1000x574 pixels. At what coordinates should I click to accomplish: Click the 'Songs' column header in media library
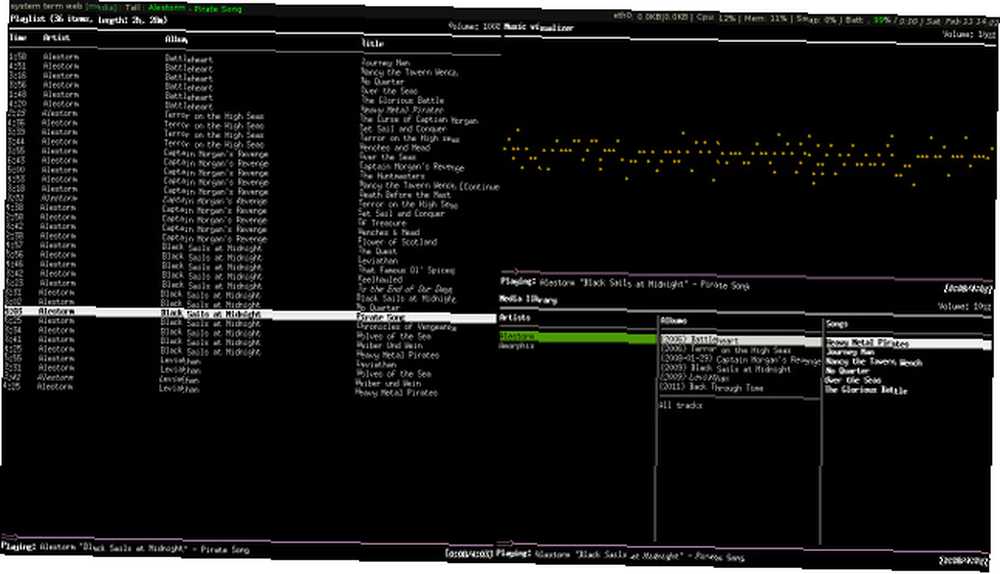pos(837,324)
